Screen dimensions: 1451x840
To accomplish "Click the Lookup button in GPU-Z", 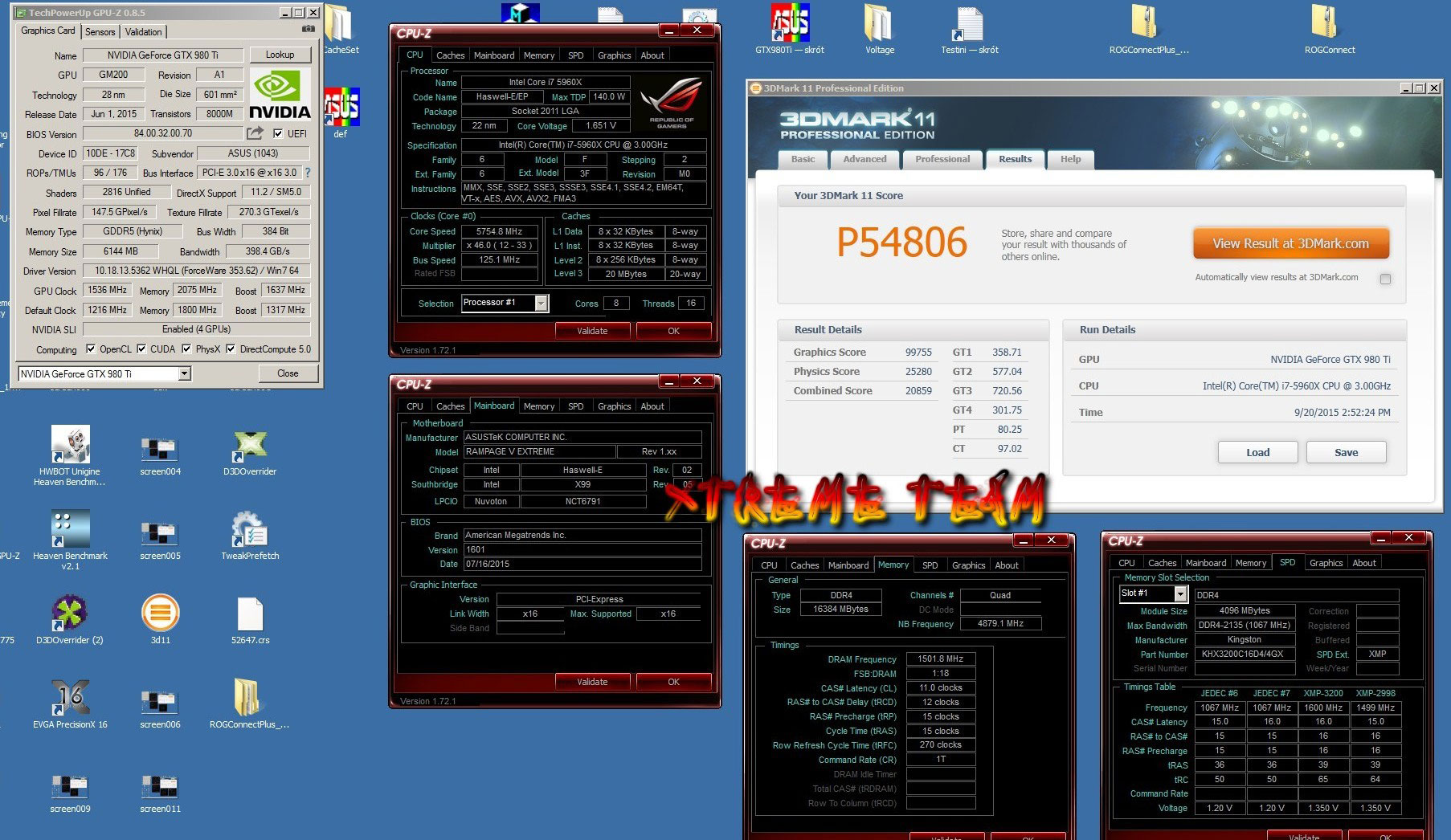I will coord(280,55).
